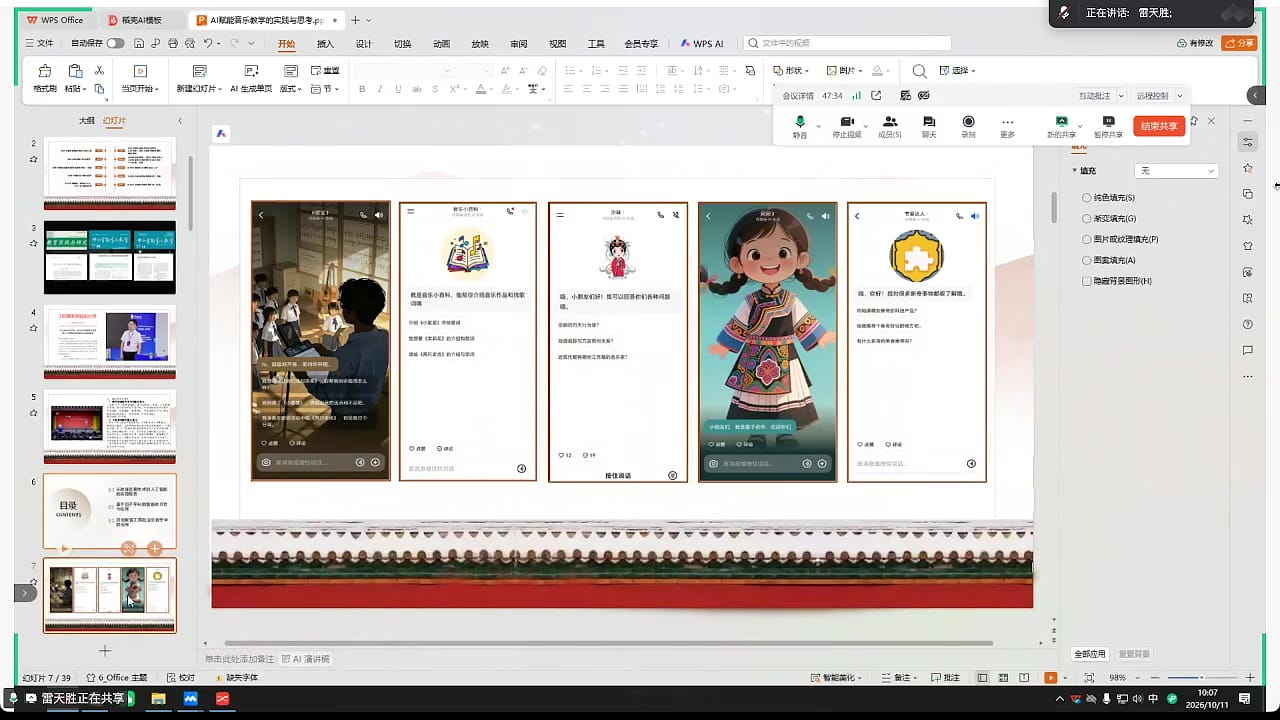
Task: Open the meeting chat panel
Action: (929, 126)
